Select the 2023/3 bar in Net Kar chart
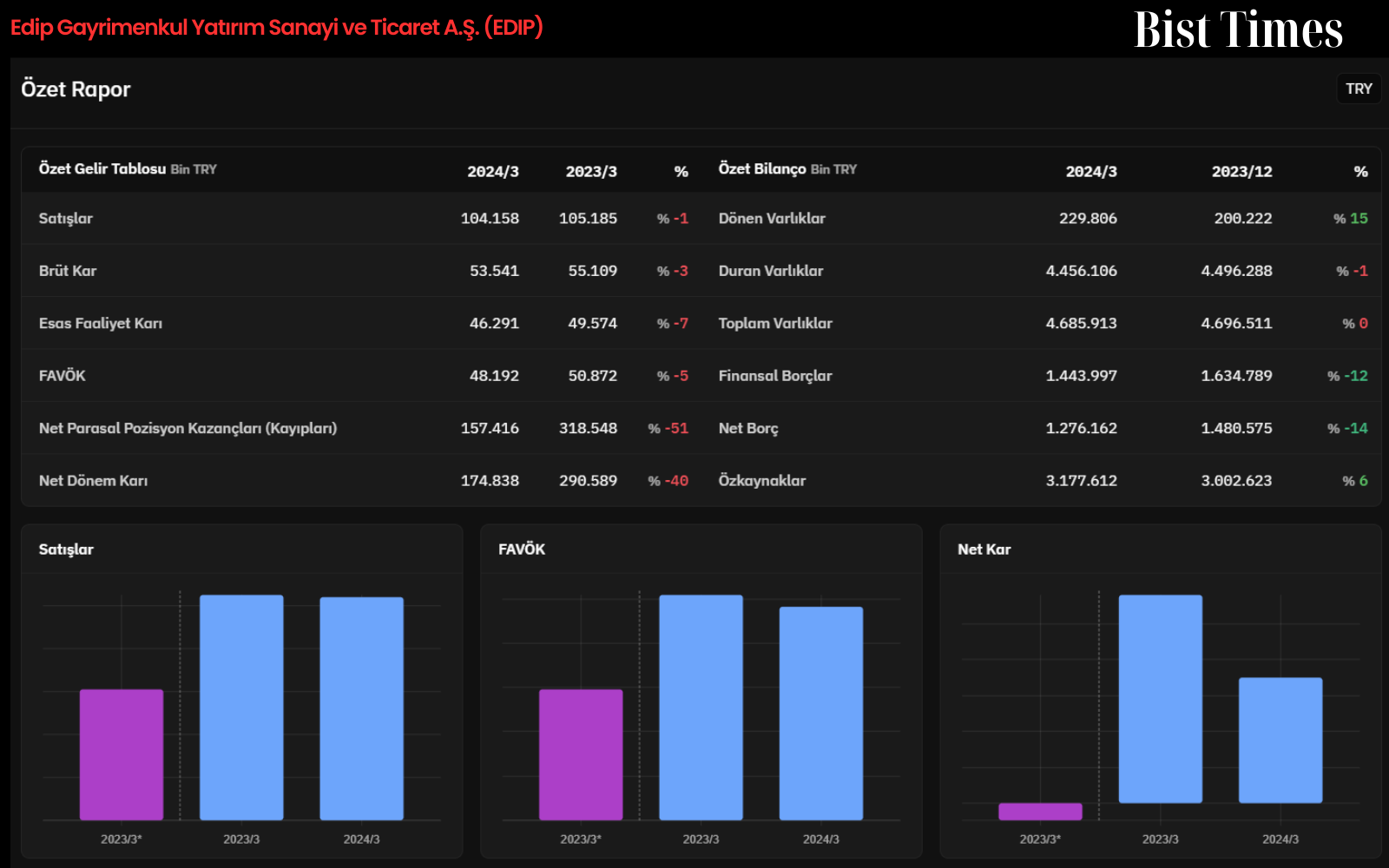The width and height of the screenshot is (1389, 868). tap(1161, 699)
